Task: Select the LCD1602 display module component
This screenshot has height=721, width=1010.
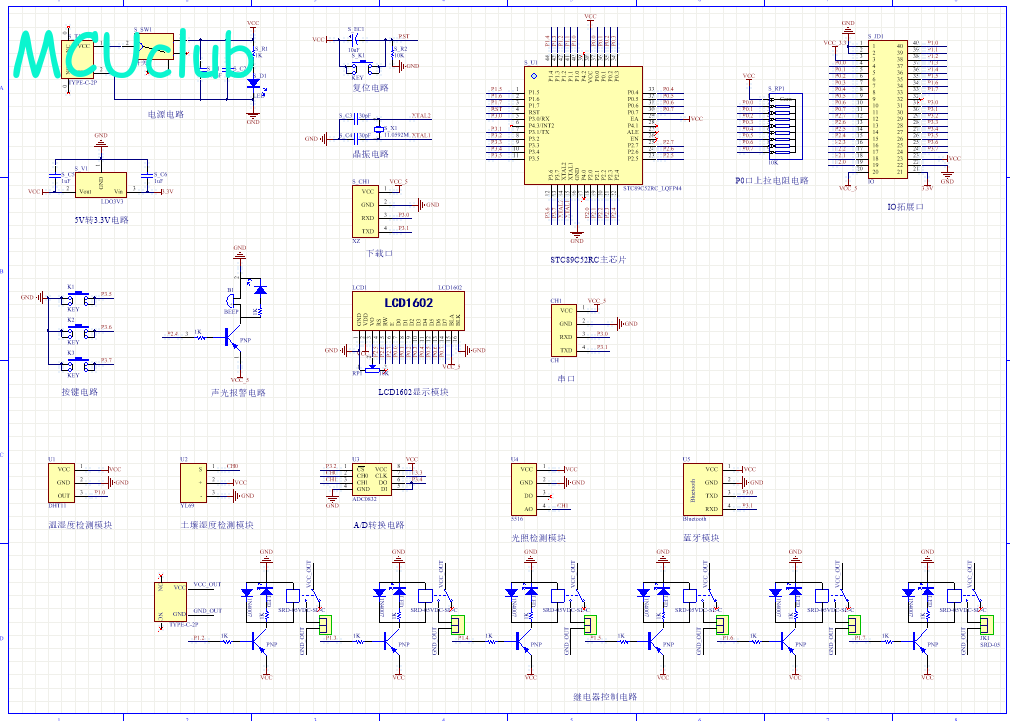Action: [407, 311]
